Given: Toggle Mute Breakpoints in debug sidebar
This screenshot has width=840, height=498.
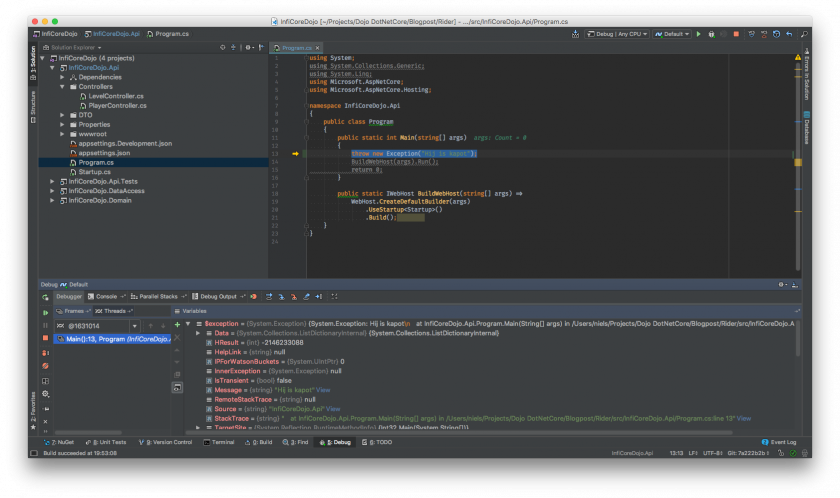Looking at the screenshot, I should [x=46, y=366].
